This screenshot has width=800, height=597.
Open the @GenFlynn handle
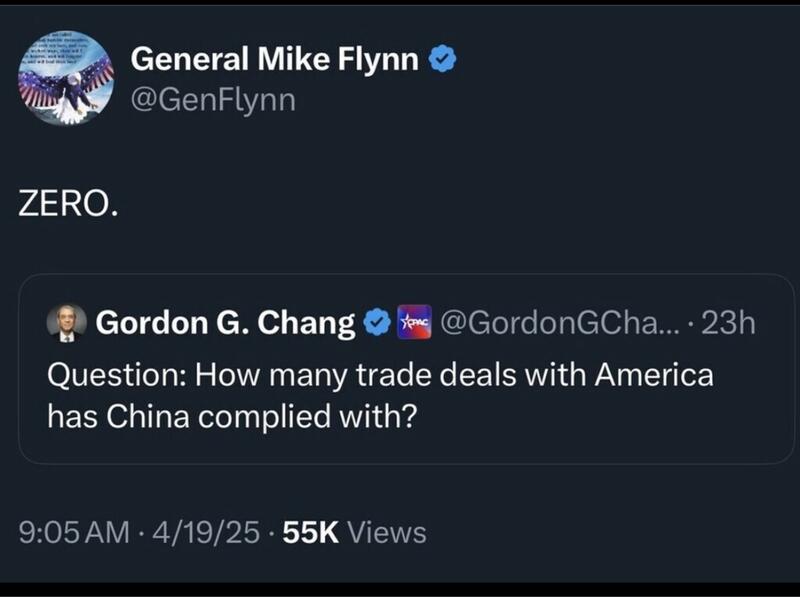[214, 100]
